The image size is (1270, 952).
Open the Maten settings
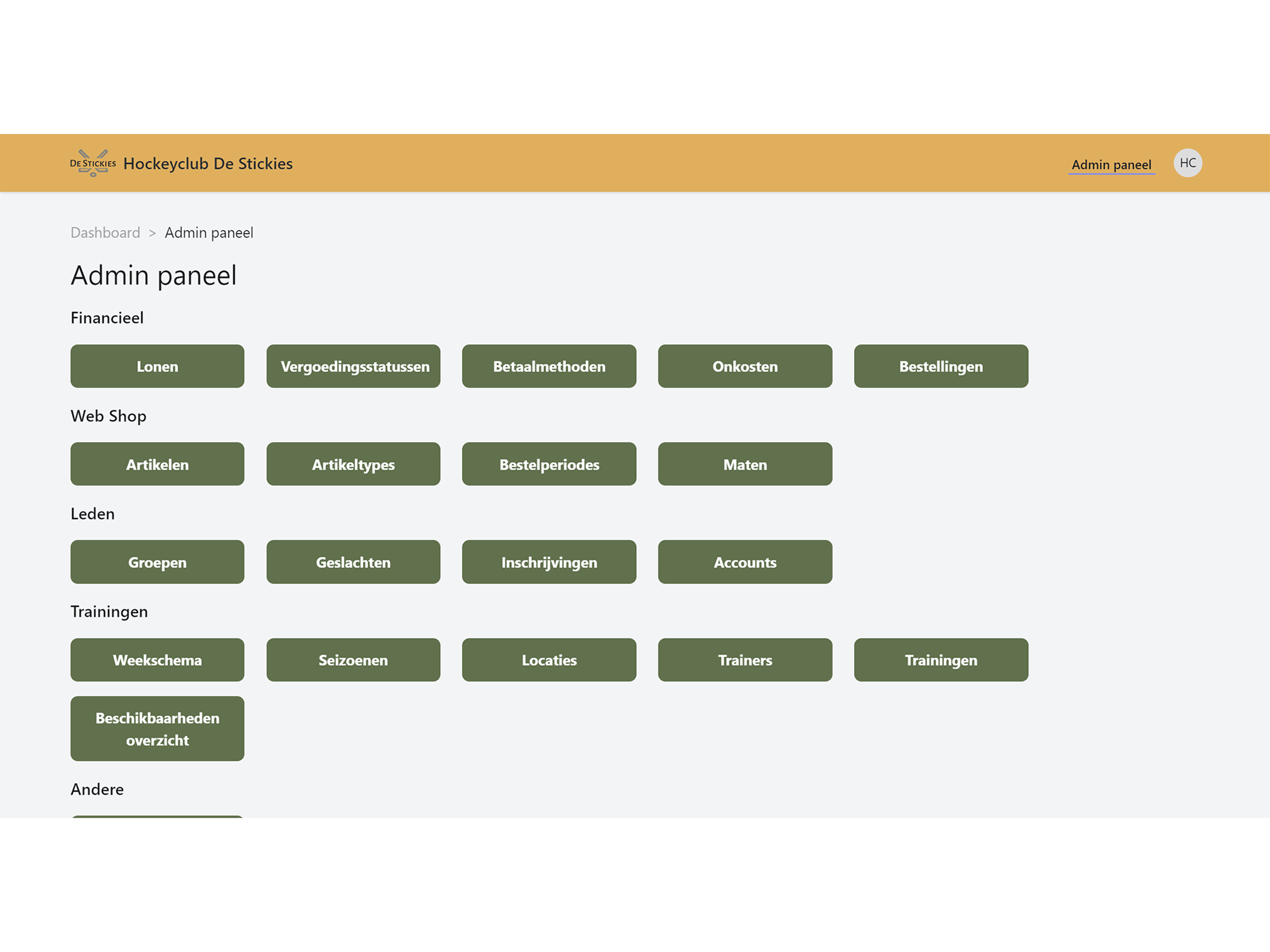point(745,464)
